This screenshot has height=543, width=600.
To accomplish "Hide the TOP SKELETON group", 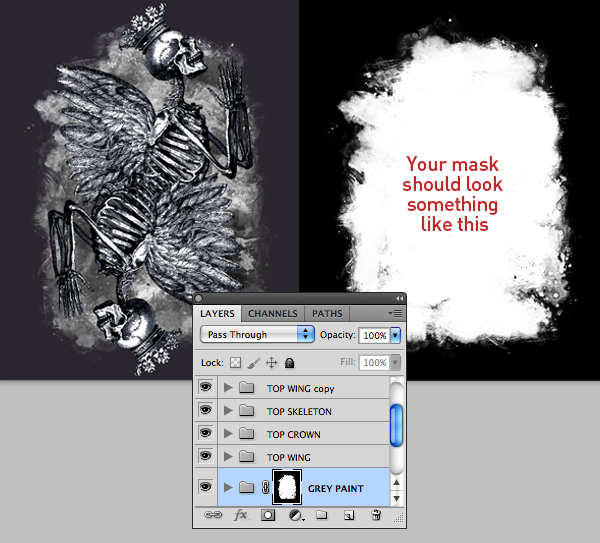I will point(205,410).
